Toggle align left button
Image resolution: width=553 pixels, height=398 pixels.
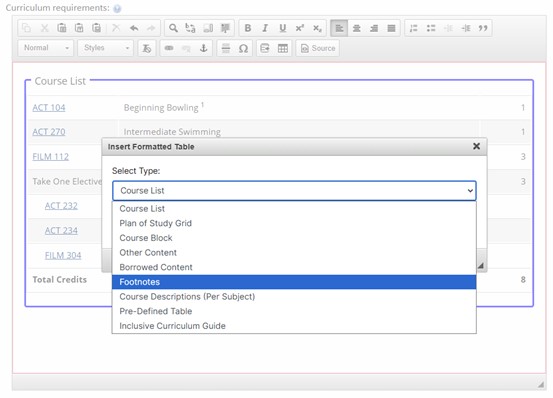pos(339,28)
